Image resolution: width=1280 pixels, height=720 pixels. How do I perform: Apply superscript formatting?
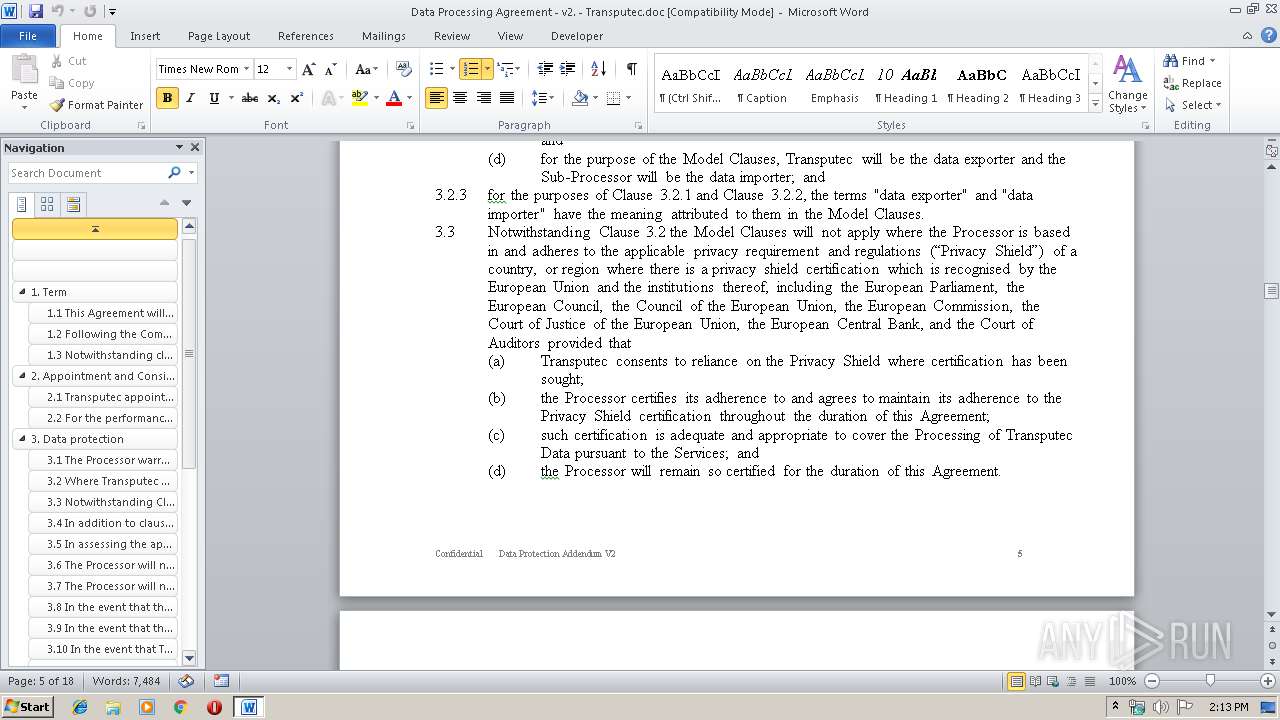(297, 98)
